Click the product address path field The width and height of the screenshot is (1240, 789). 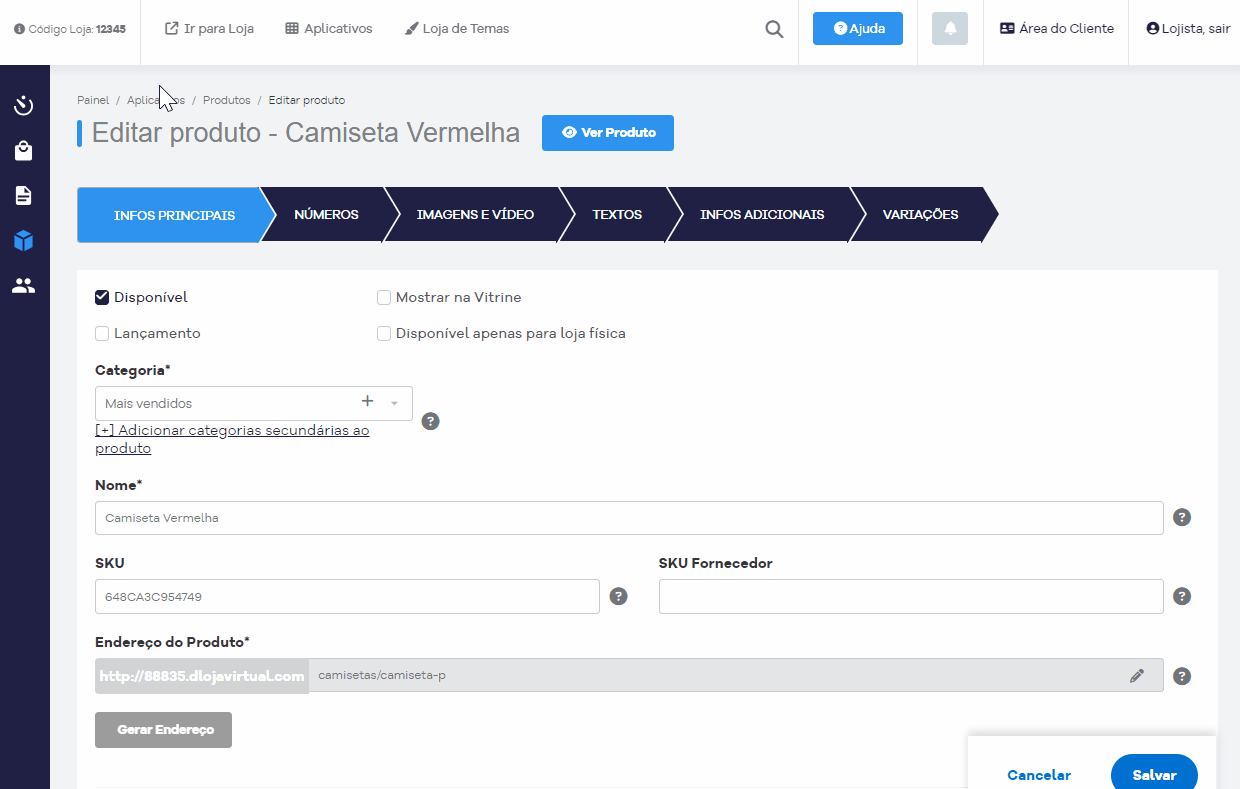[x=736, y=675]
